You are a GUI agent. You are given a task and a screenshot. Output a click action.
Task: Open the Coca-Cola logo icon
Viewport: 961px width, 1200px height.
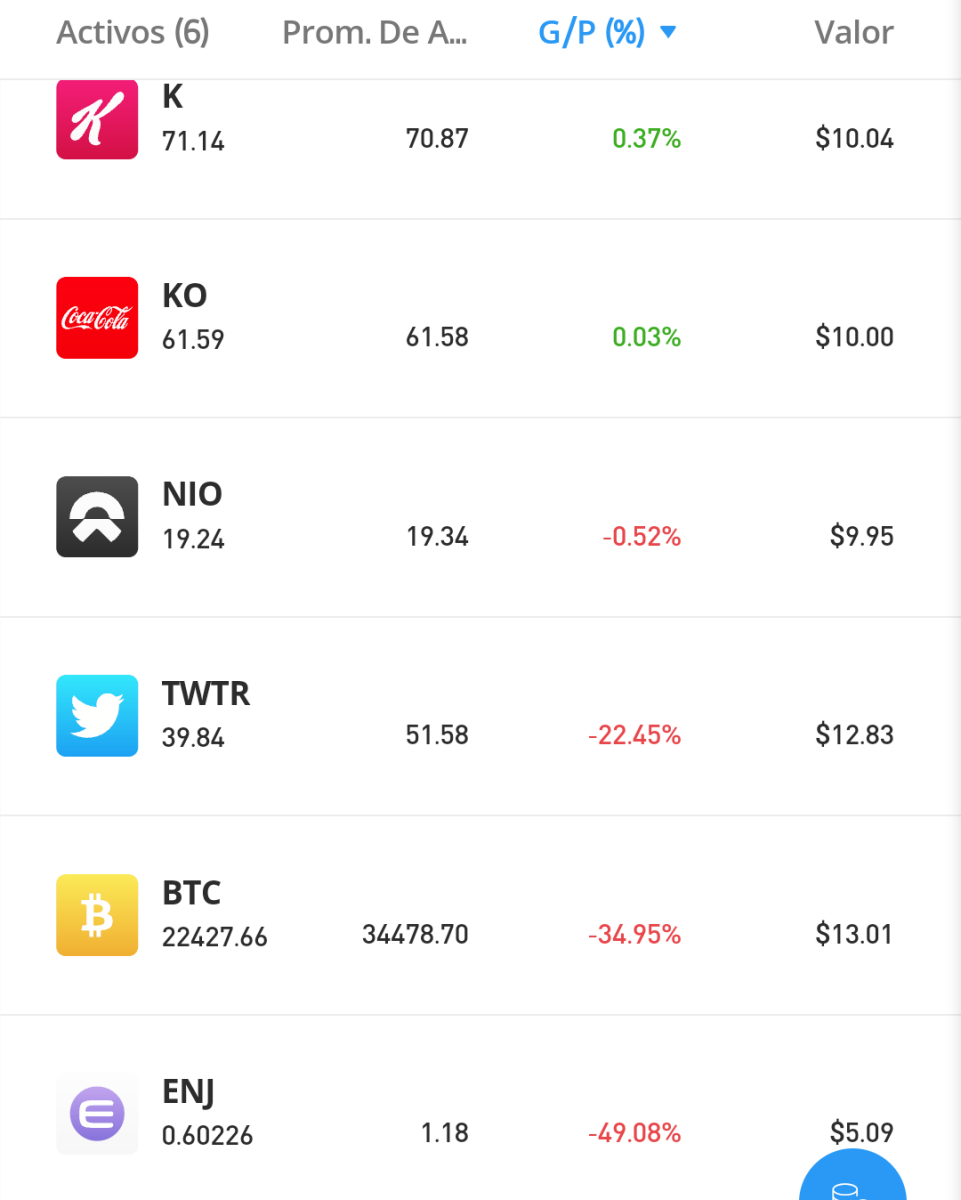point(97,318)
